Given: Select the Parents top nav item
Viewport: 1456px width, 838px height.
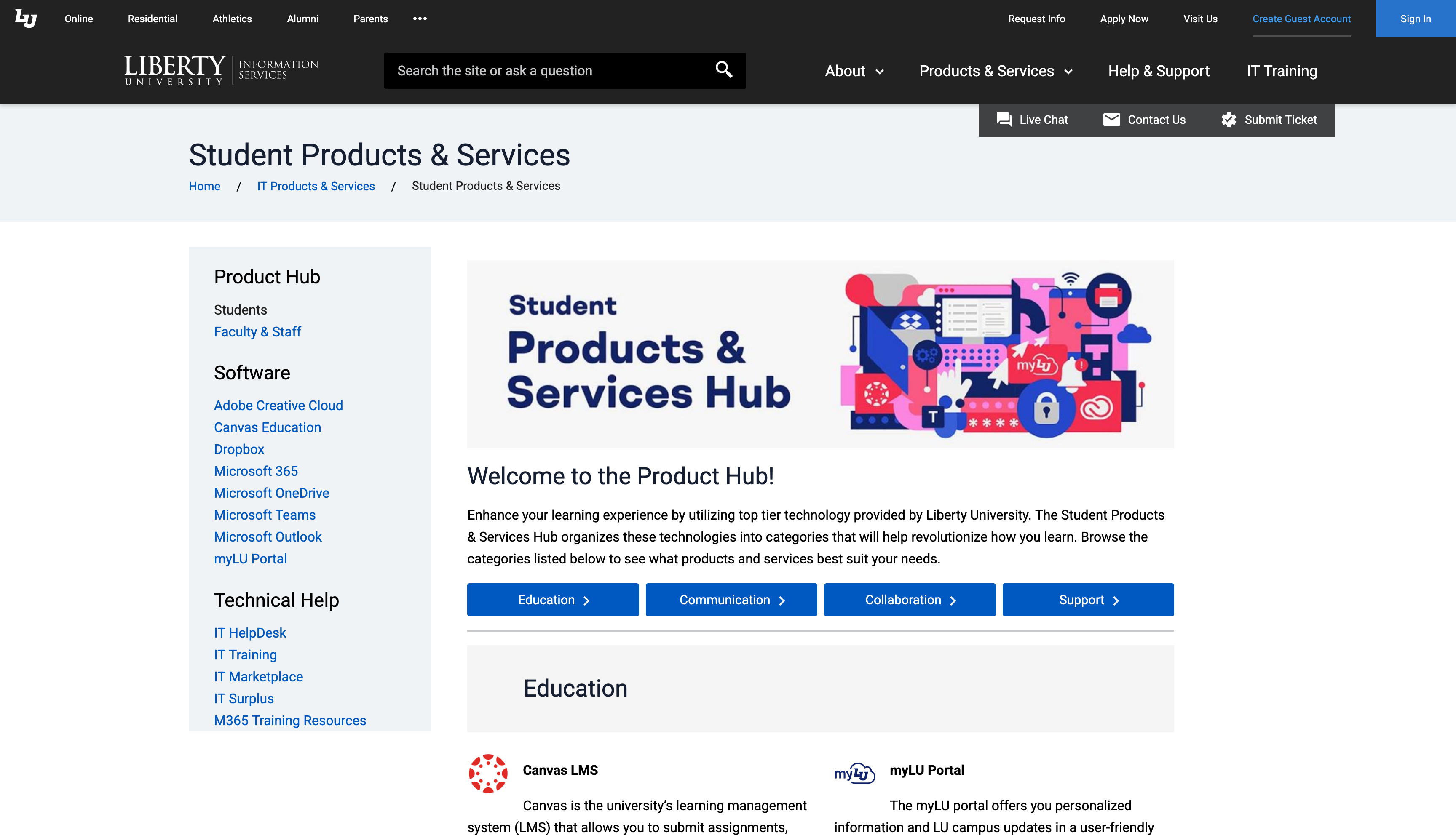Looking at the screenshot, I should tap(371, 19).
